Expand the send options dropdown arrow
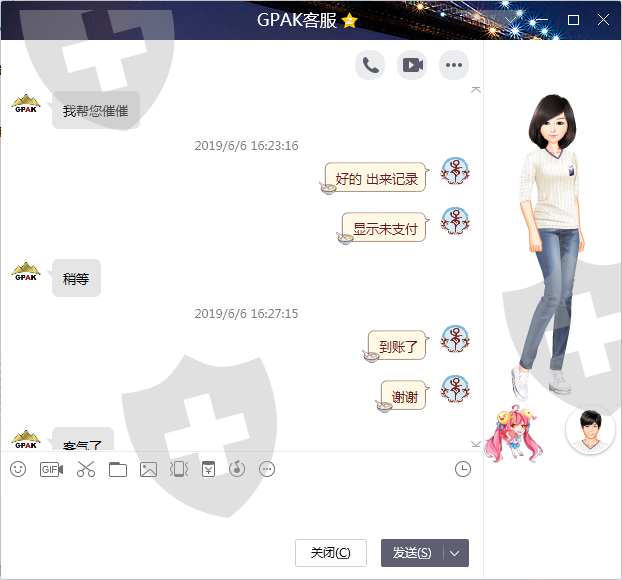Screen dimensions: 622x580 coord(455,553)
